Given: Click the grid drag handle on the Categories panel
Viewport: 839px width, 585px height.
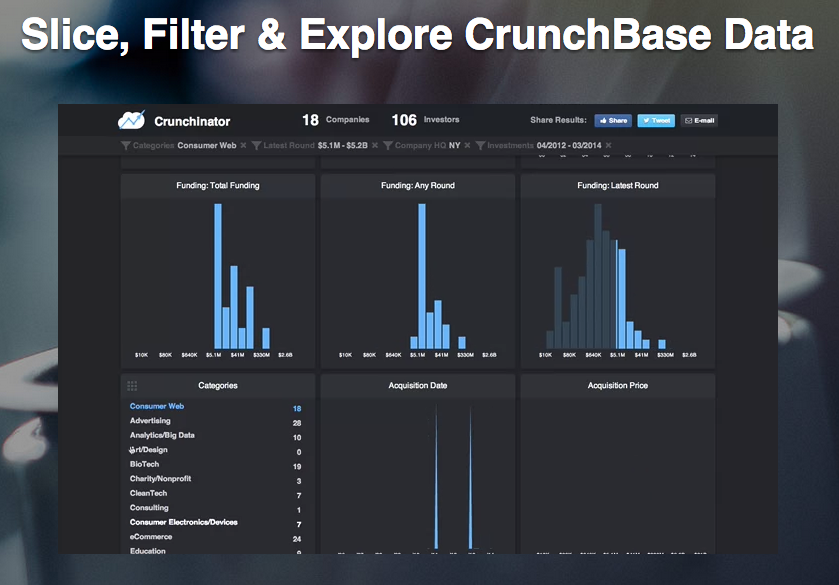Looking at the screenshot, I should click(131, 385).
